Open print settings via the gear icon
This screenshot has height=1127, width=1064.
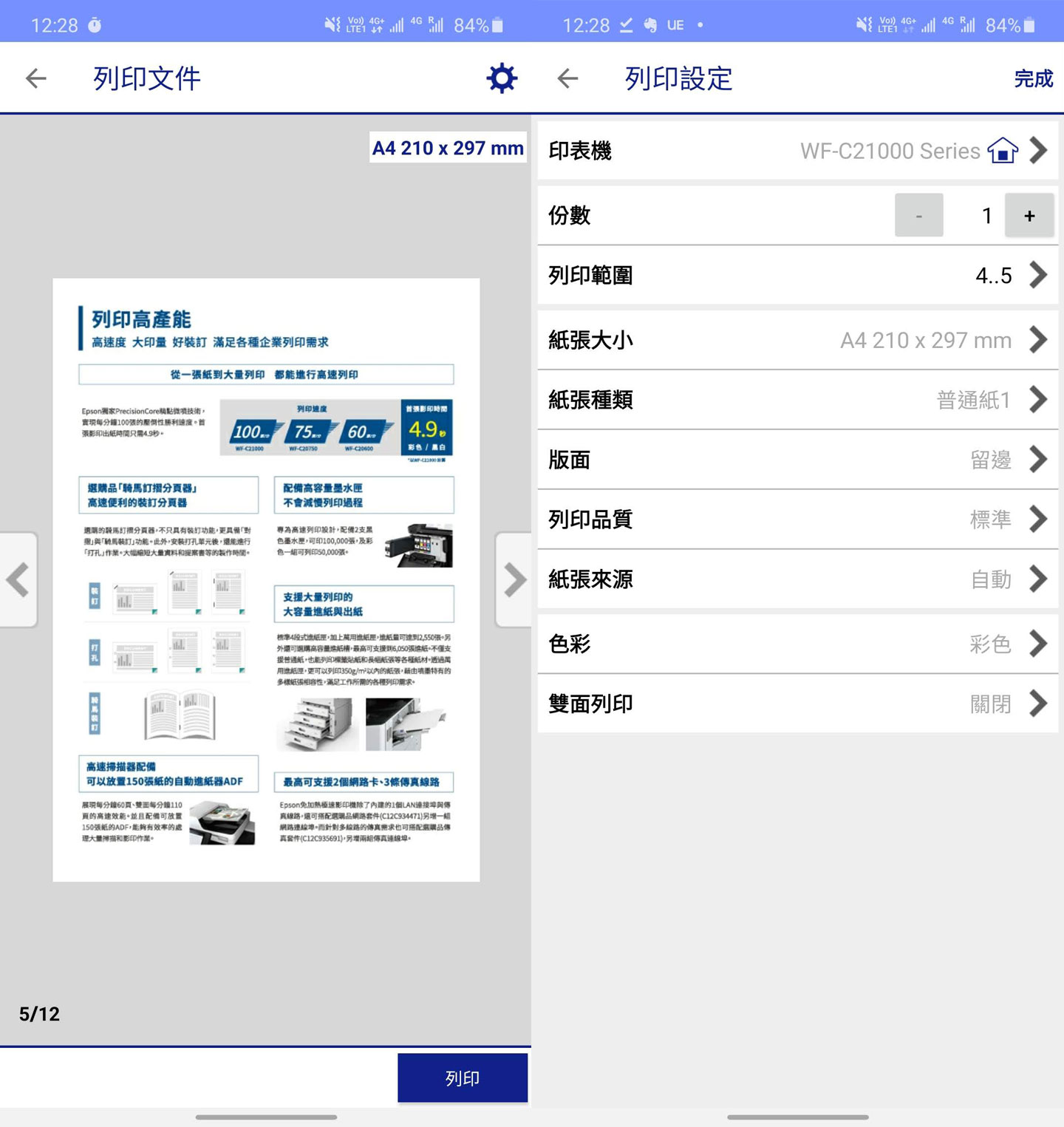[501, 77]
